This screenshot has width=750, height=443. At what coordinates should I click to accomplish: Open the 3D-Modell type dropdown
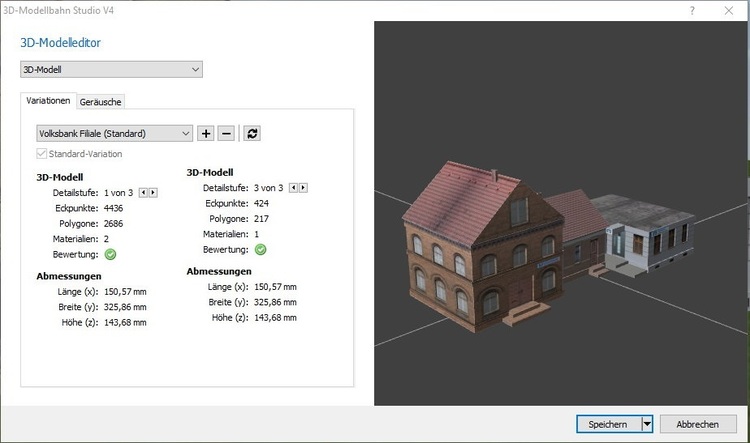(x=111, y=69)
